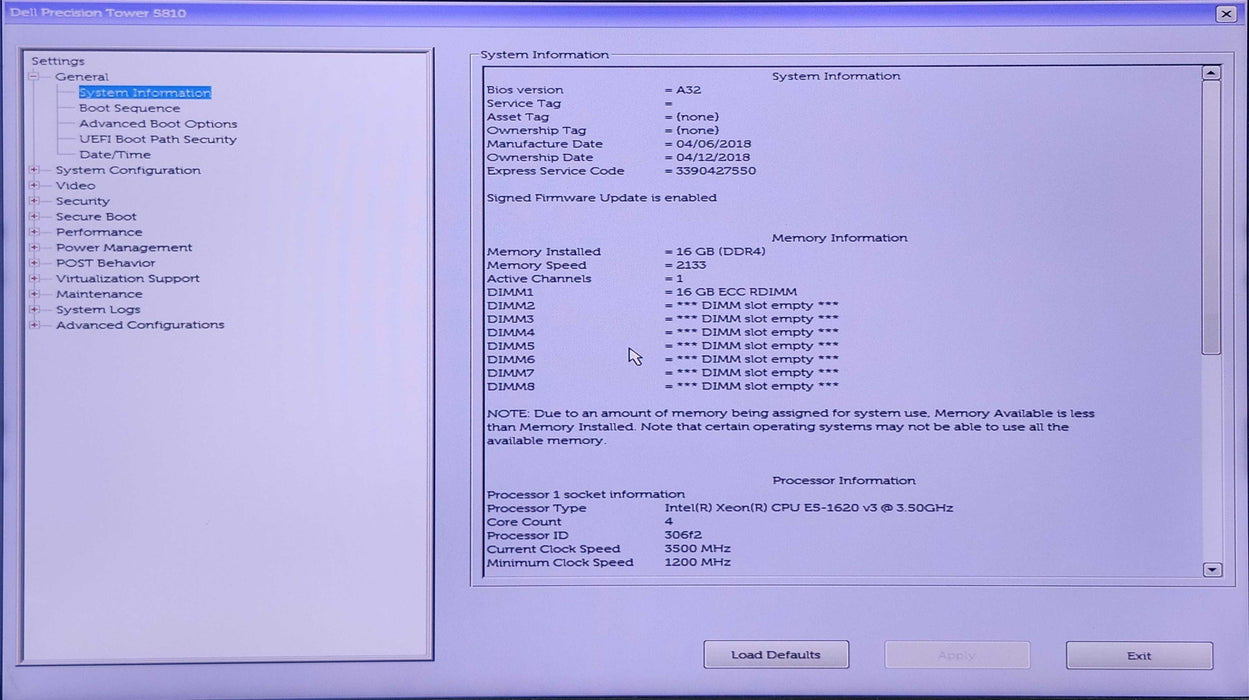The image size is (1249, 700).
Task: Click the scroll-down arrow on the info panel
Action: (x=1211, y=569)
